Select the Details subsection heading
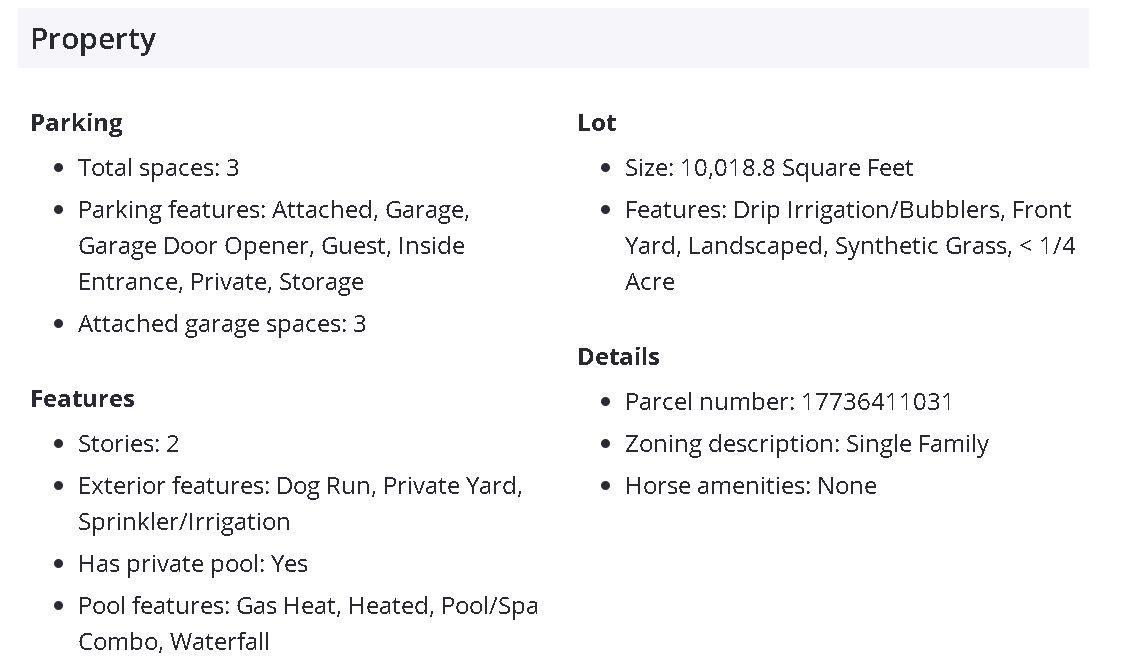 (x=618, y=357)
